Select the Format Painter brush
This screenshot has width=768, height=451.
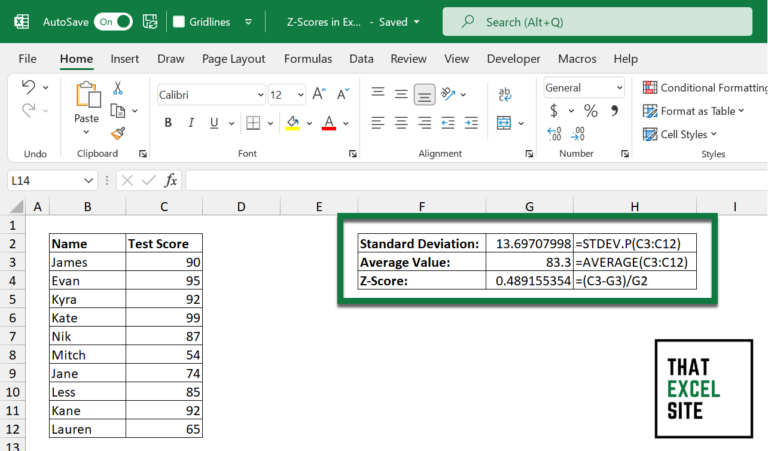(118, 132)
